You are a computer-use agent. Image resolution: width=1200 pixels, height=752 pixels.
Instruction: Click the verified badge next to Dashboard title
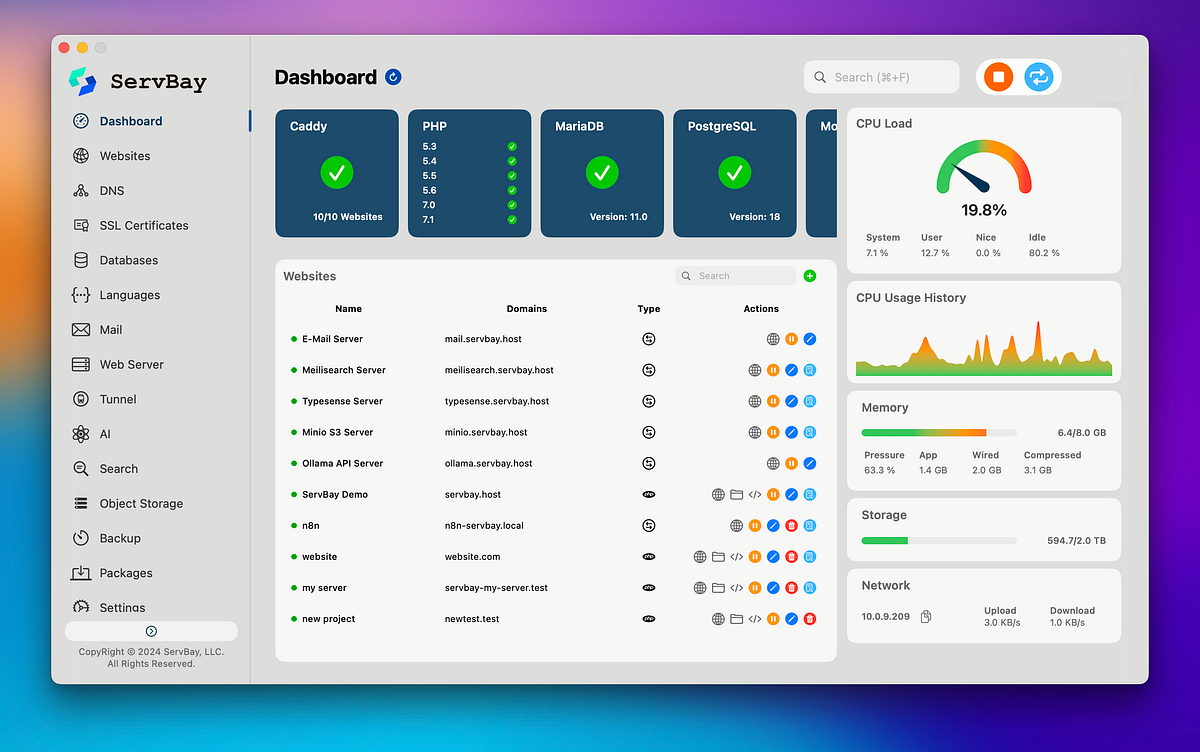pos(392,76)
